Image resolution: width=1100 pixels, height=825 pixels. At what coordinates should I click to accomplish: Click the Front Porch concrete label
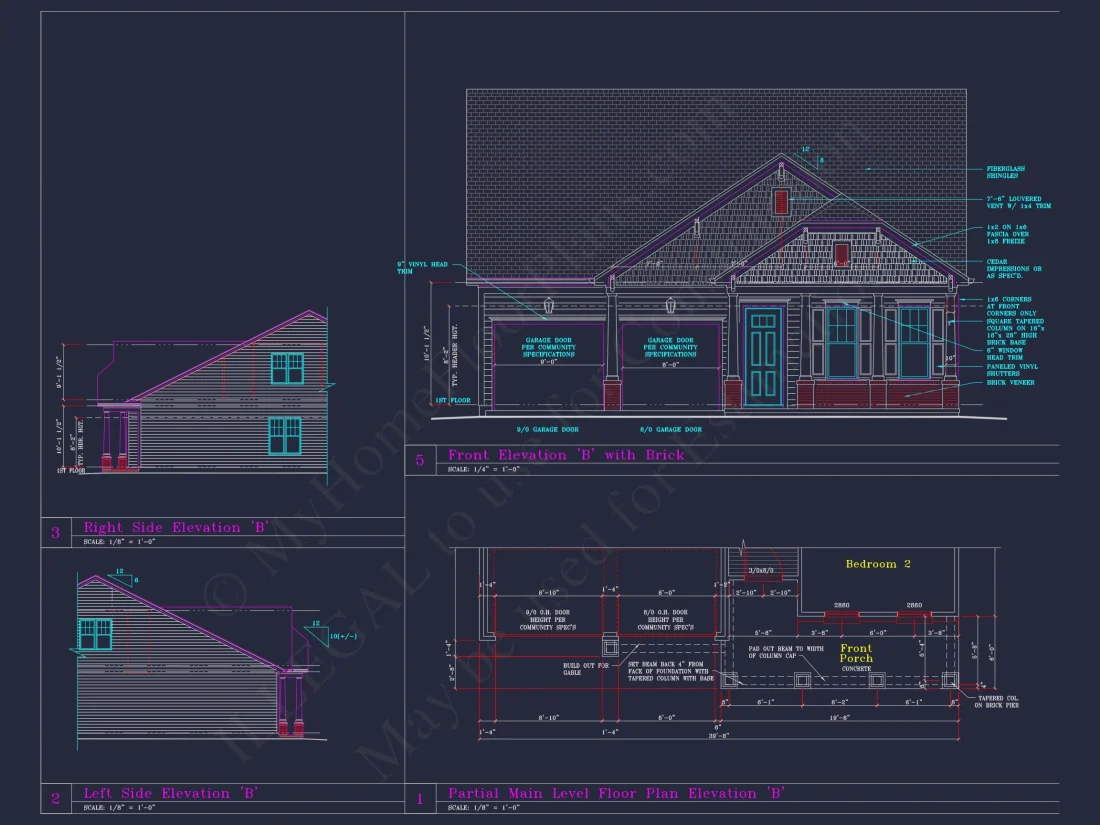(x=855, y=655)
